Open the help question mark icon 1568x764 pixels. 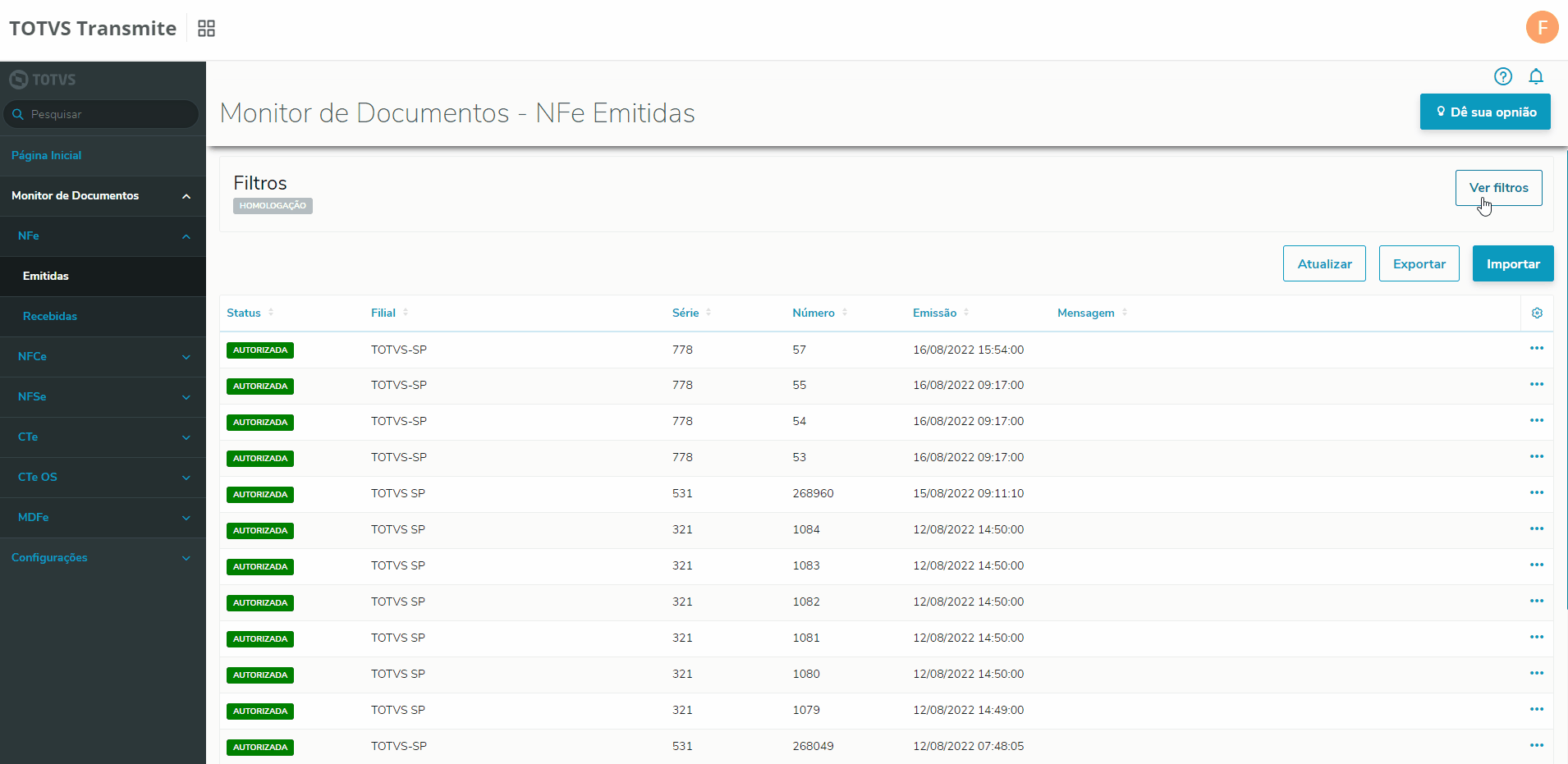point(1502,76)
